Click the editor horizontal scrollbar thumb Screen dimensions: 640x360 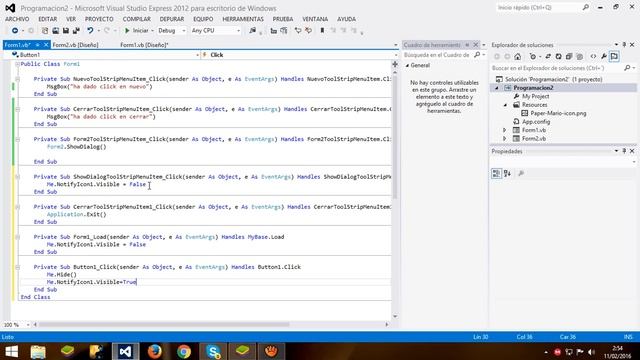pyautogui.click(x=164, y=325)
